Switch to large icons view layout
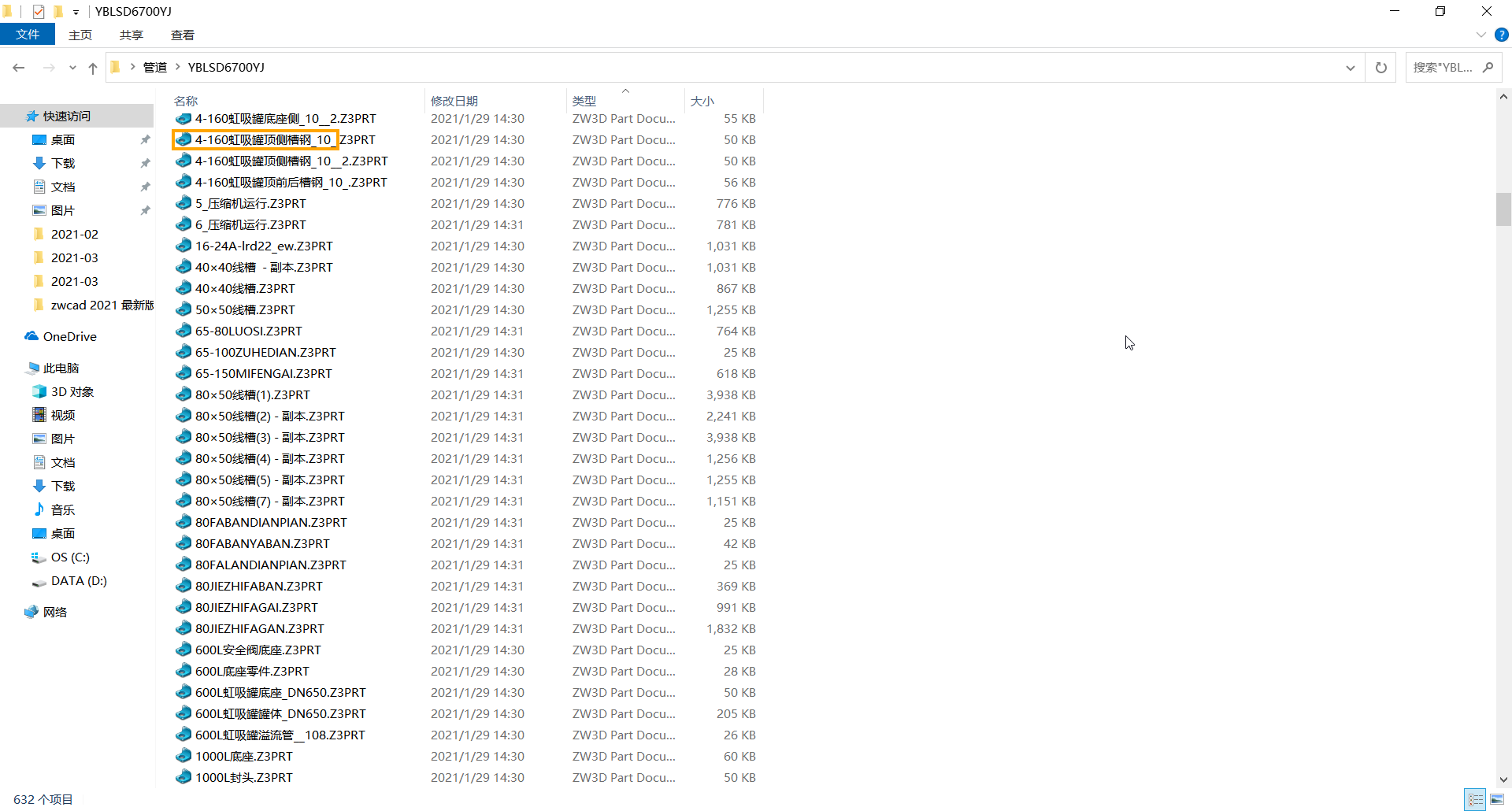 [x=1497, y=799]
